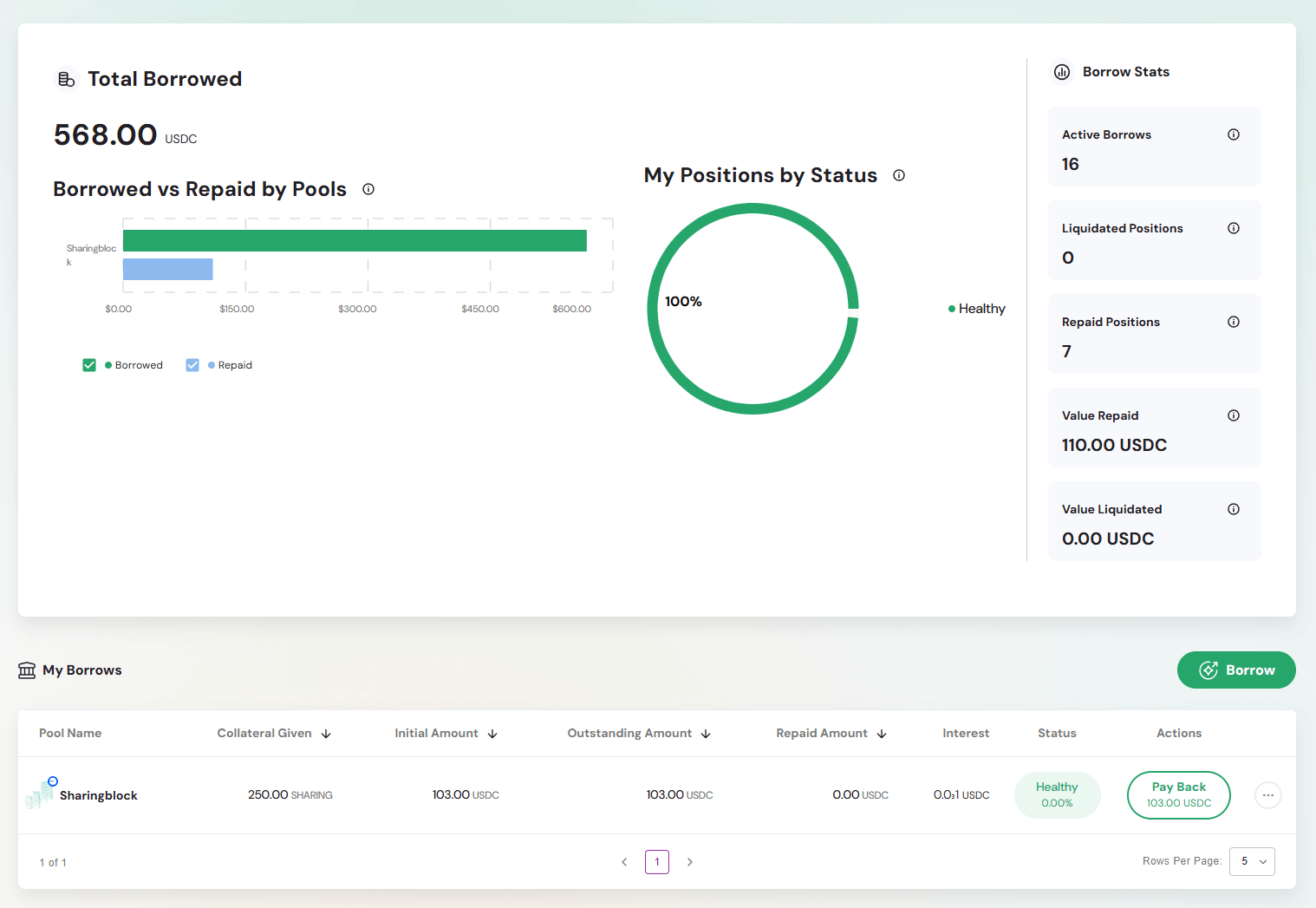The image size is (1316, 908).
Task: Click the green Borrowed bar in chart
Action: click(355, 241)
